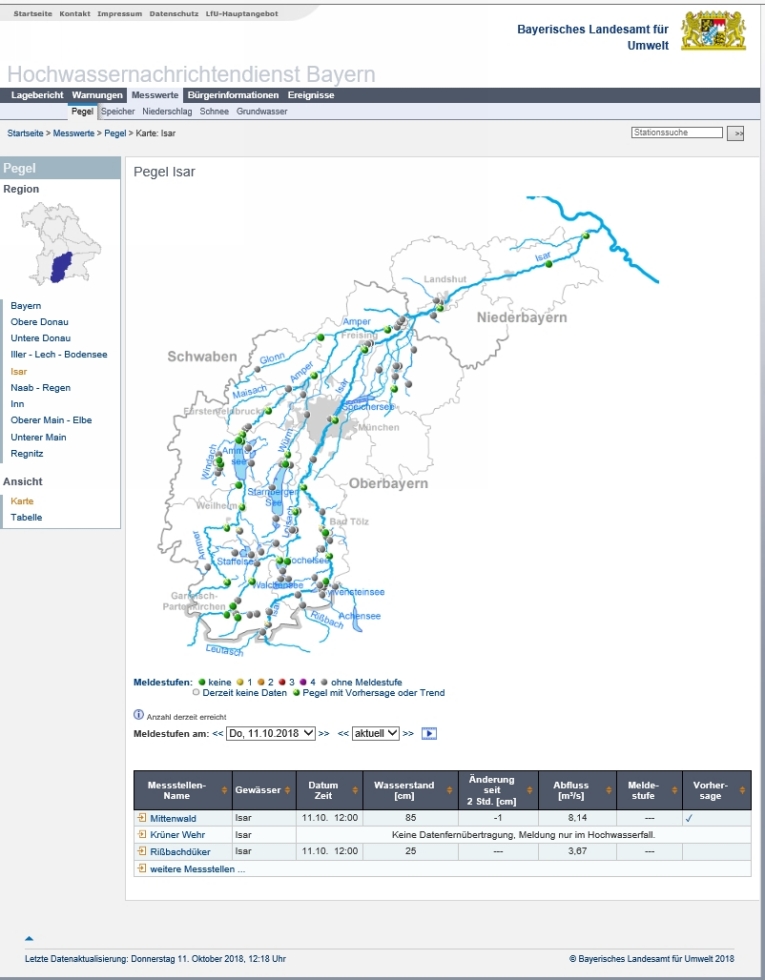
Task: Sort table by Abfluss column arrows
Action: pos(608,791)
